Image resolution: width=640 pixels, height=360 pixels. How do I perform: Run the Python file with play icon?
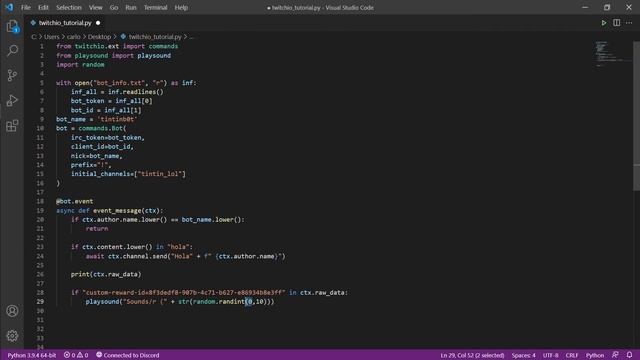604,23
